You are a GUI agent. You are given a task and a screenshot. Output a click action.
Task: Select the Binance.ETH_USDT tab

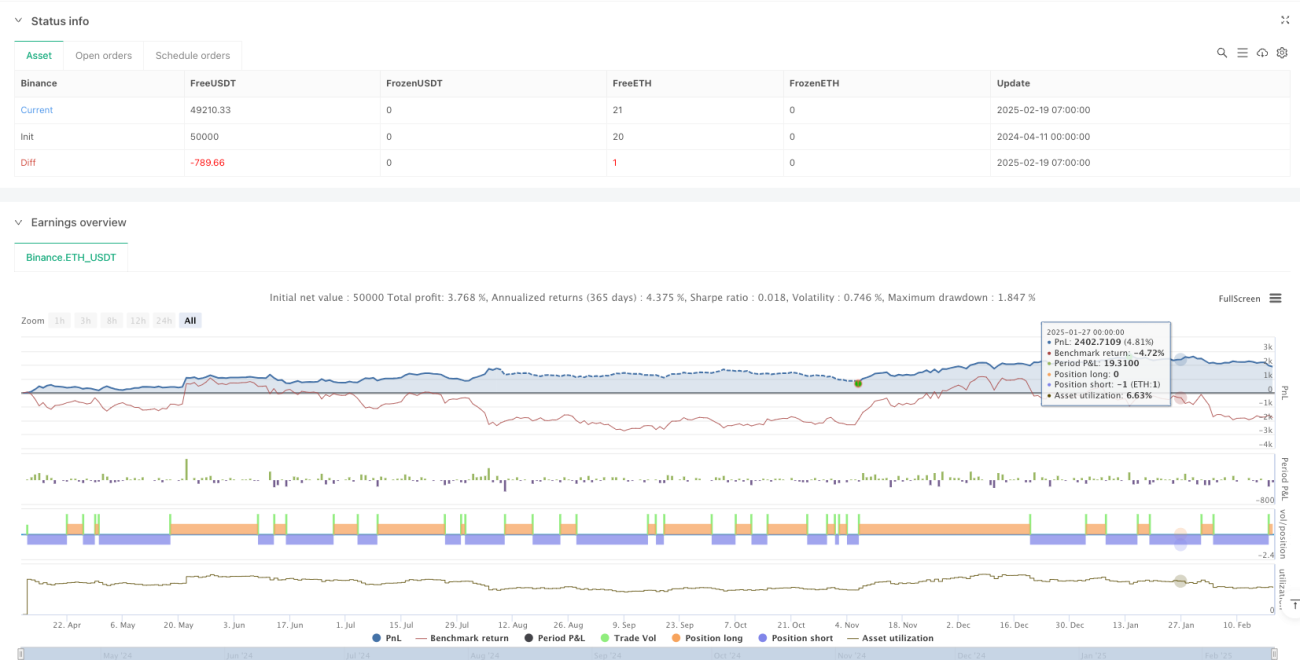(x=71, y=258)
